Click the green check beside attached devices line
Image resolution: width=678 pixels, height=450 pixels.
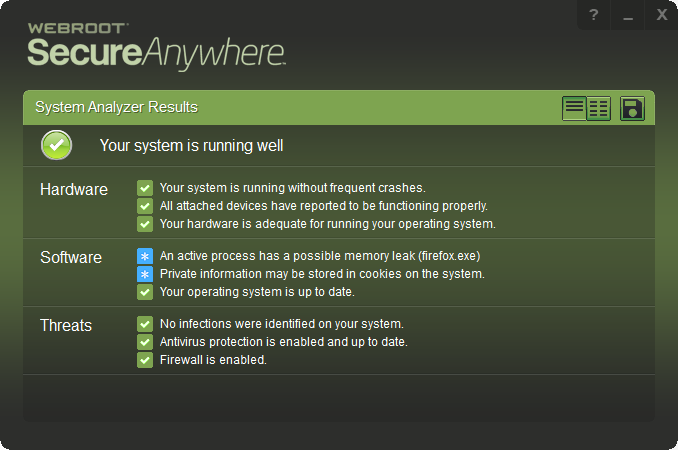coord(145,206)
